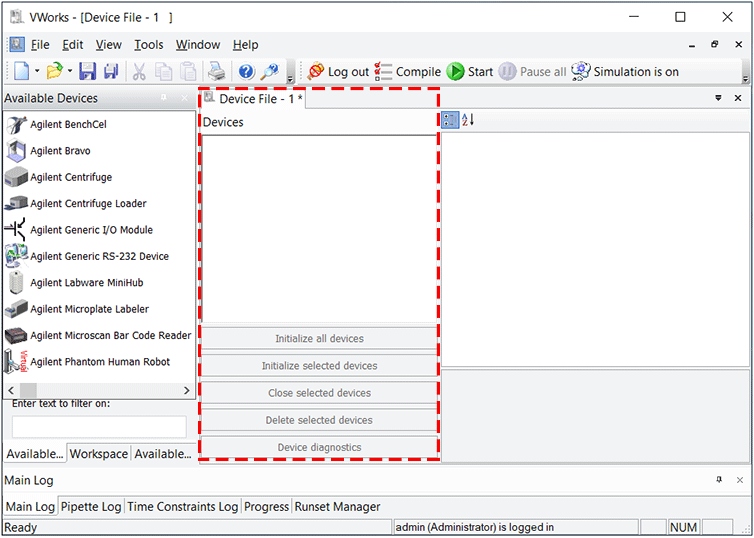
Task: Close the Device File tab area
Action: click(738, 98)
